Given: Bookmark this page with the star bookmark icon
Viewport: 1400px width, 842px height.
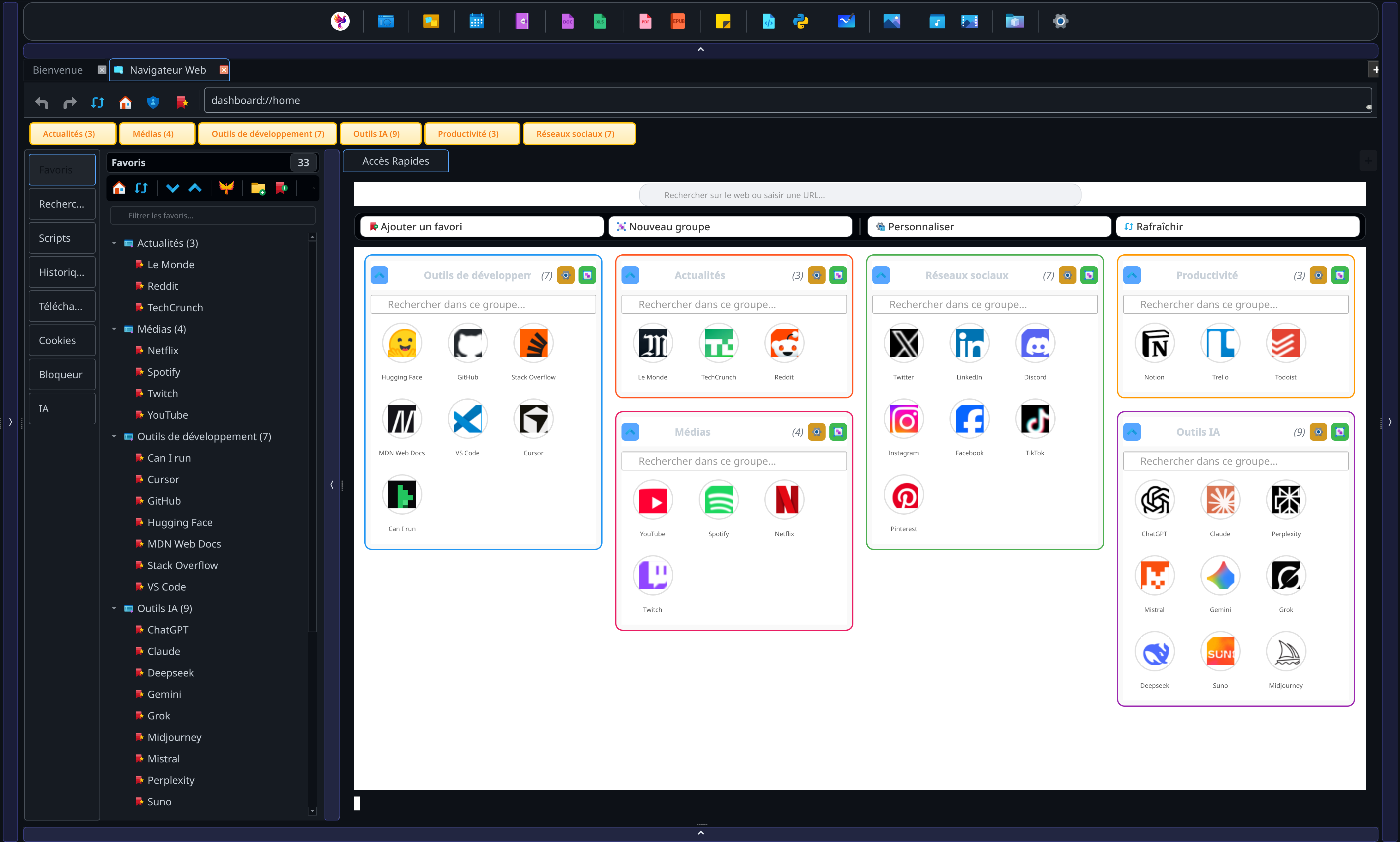Looking at the screenshot, I should [x=182, y=102].
